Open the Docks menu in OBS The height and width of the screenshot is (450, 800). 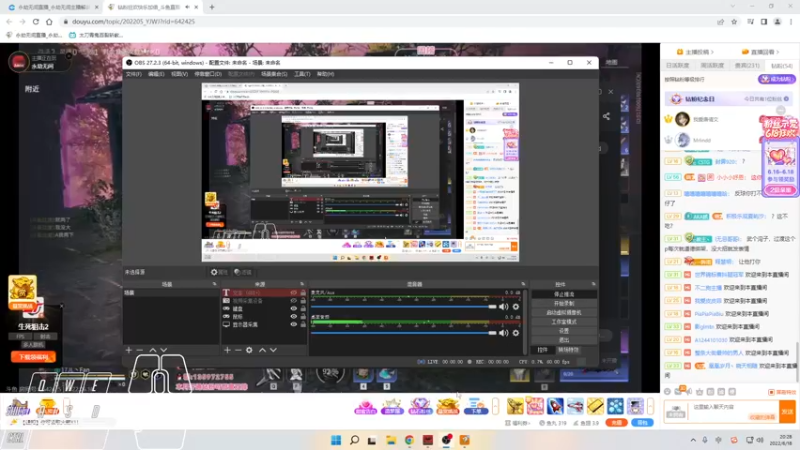[x=208, y=74]
